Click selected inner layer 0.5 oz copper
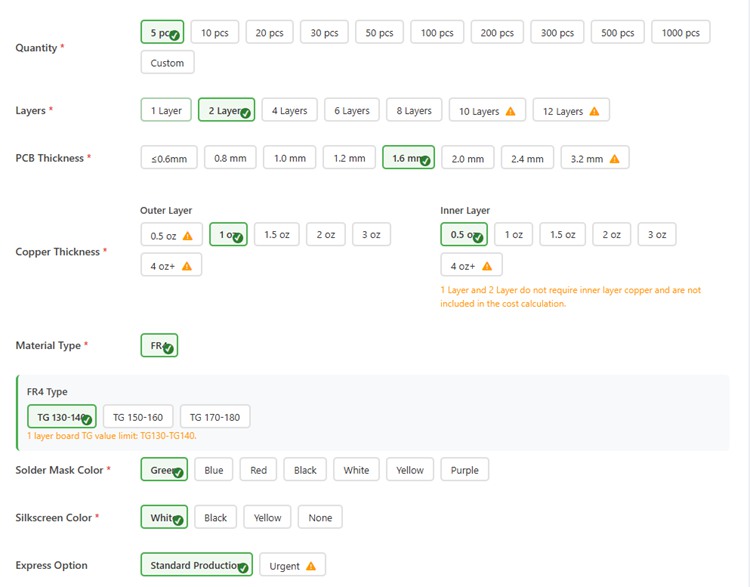This screenshot has height=587, width=750. click(x=463, y=235)
